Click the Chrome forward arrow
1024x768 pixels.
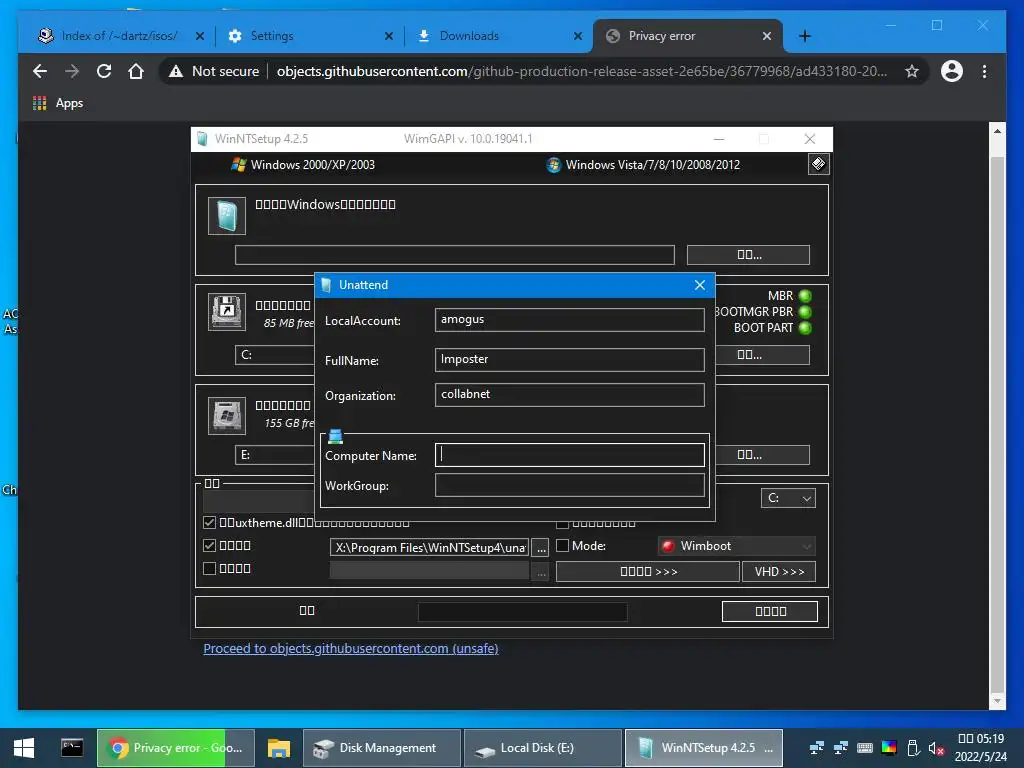pos(72,71)
